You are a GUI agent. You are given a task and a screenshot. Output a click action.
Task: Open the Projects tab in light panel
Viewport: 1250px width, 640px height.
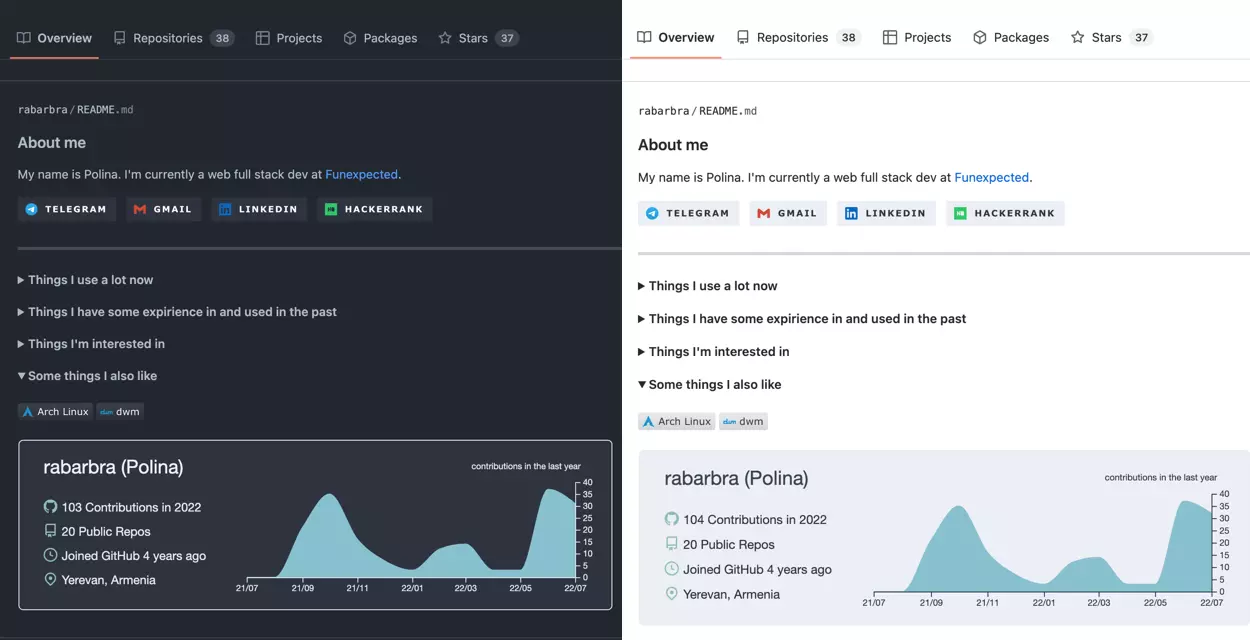[917, 37]
